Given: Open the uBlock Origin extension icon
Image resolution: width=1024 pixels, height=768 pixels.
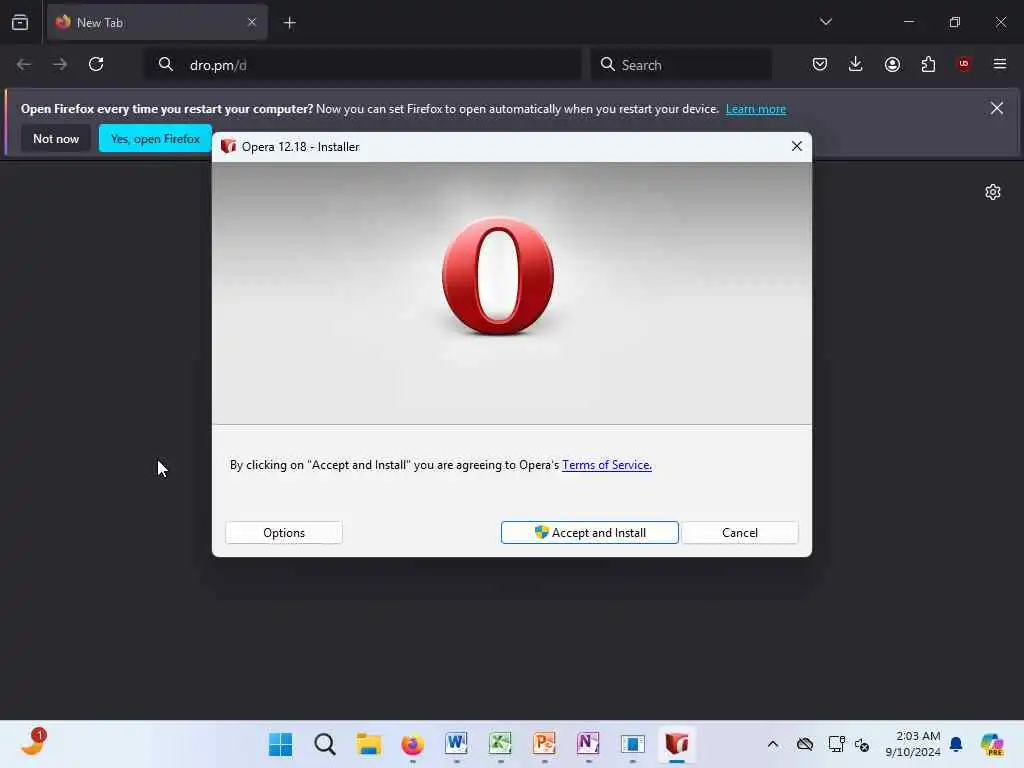Looking at the screenshot, I should pos(964,64).
